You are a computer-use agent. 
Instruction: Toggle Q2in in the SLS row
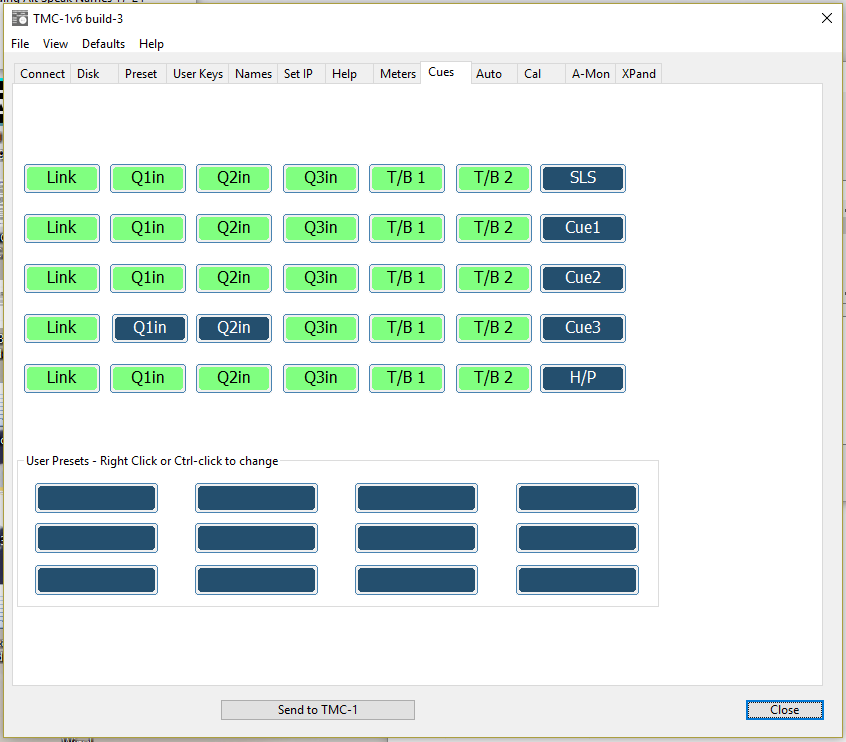234,178
